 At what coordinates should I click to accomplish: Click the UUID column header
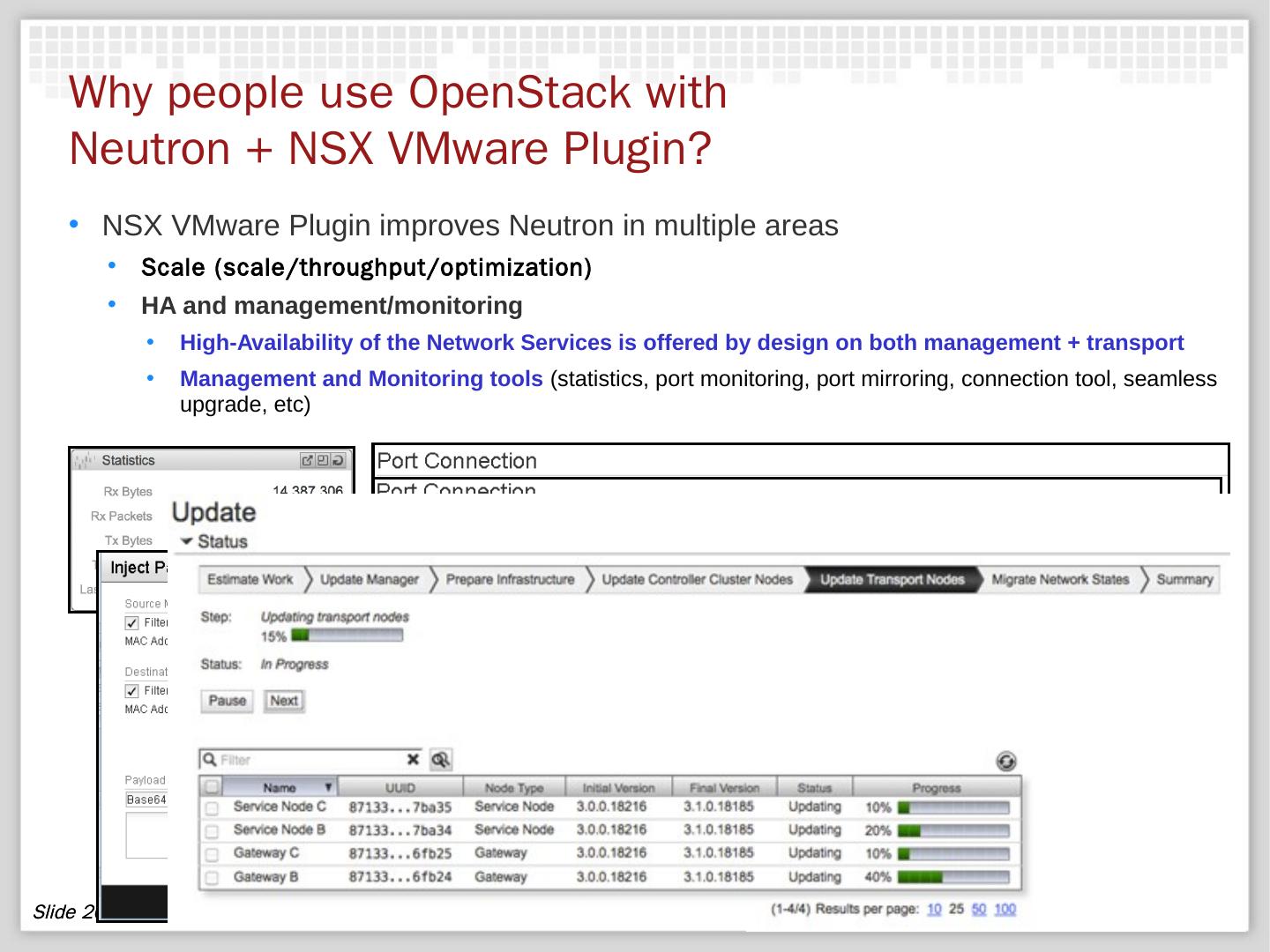400,787
